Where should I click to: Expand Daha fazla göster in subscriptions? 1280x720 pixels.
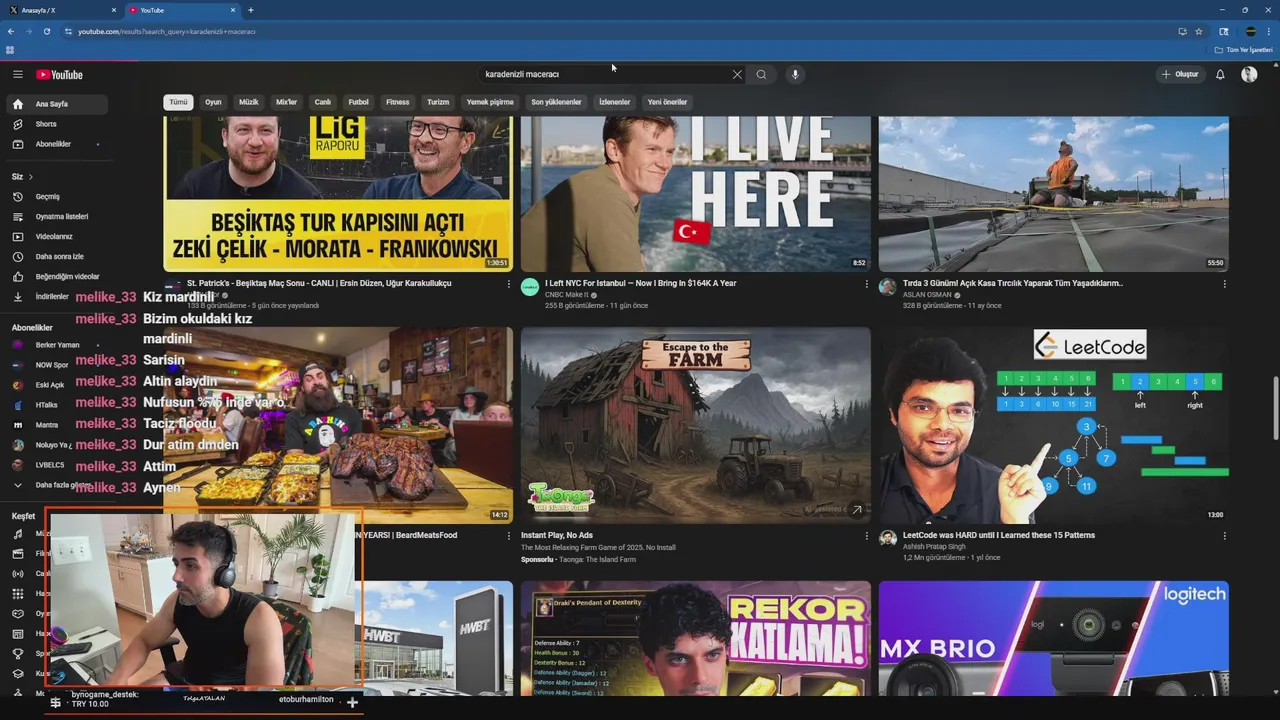[x=53, y=485]
